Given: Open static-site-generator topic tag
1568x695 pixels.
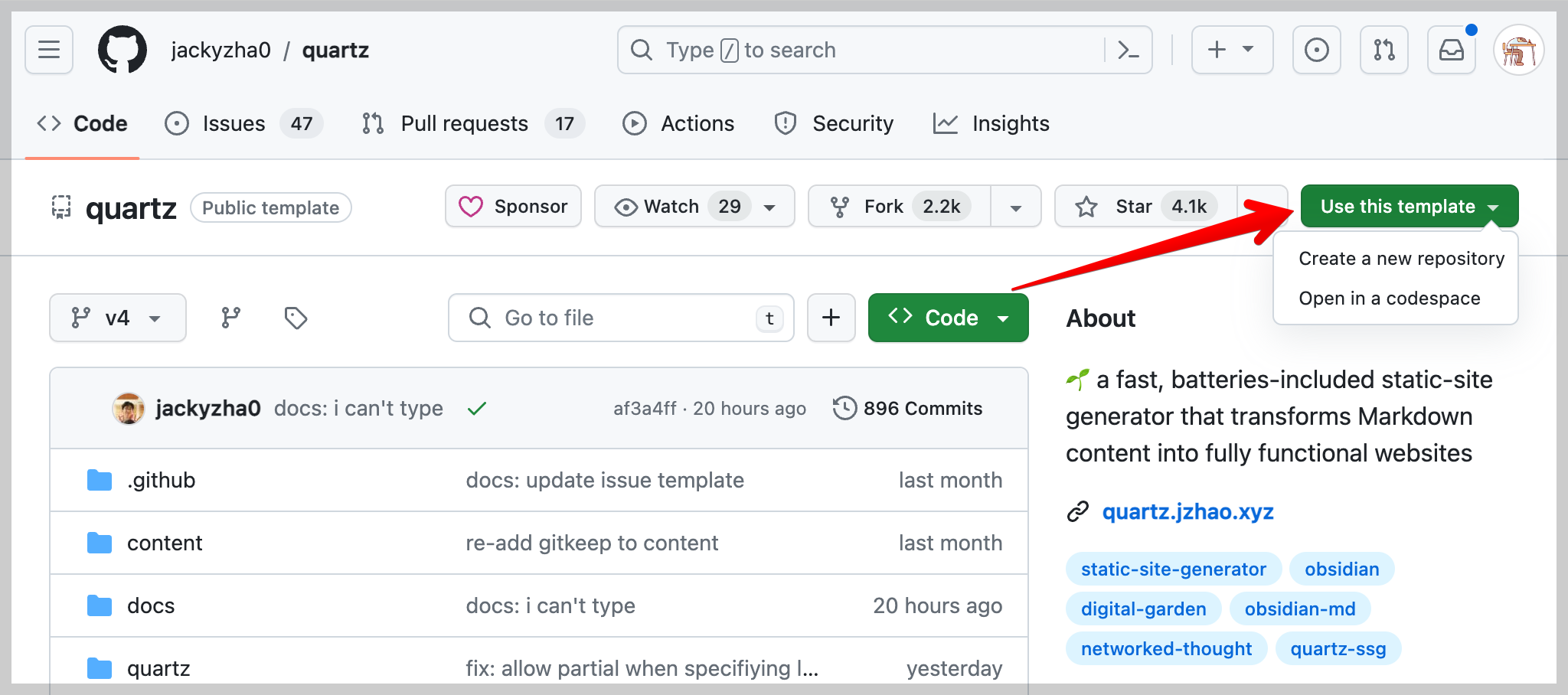Looking at the screenshot, I should (1173, 569).
